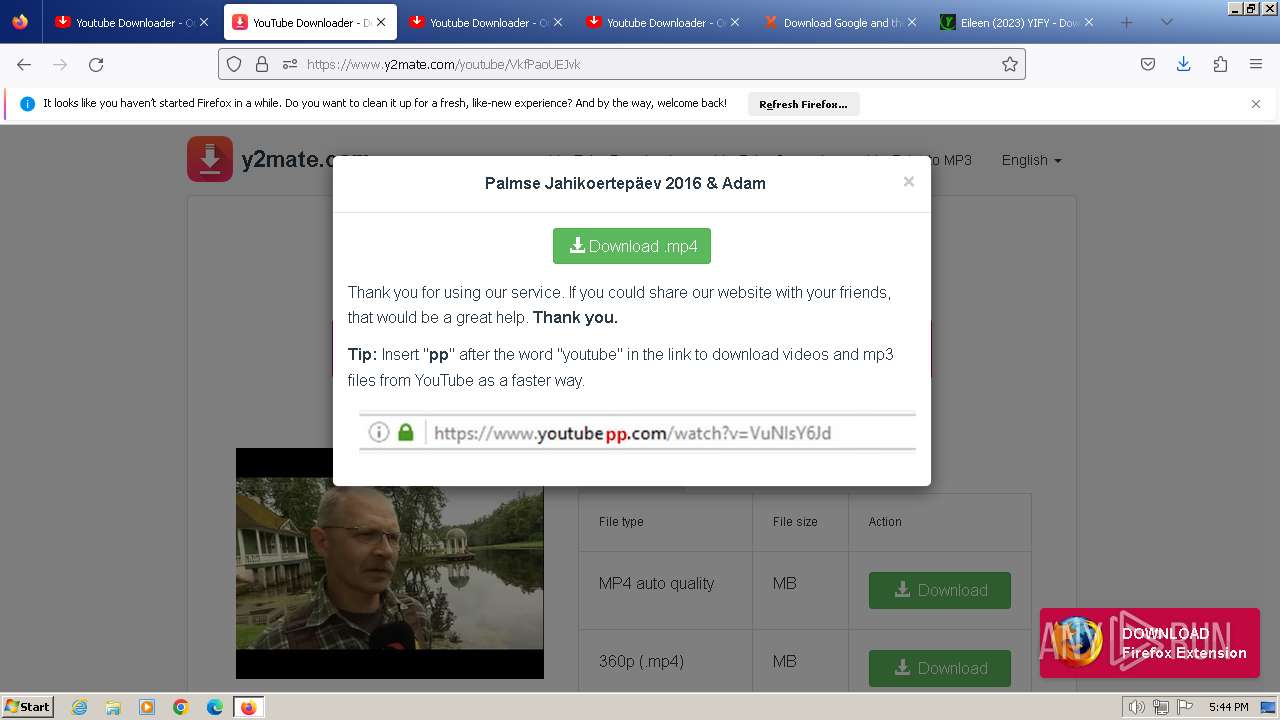
Task: Go back with the browser back arrow
Action: click(x=24, y=64)
